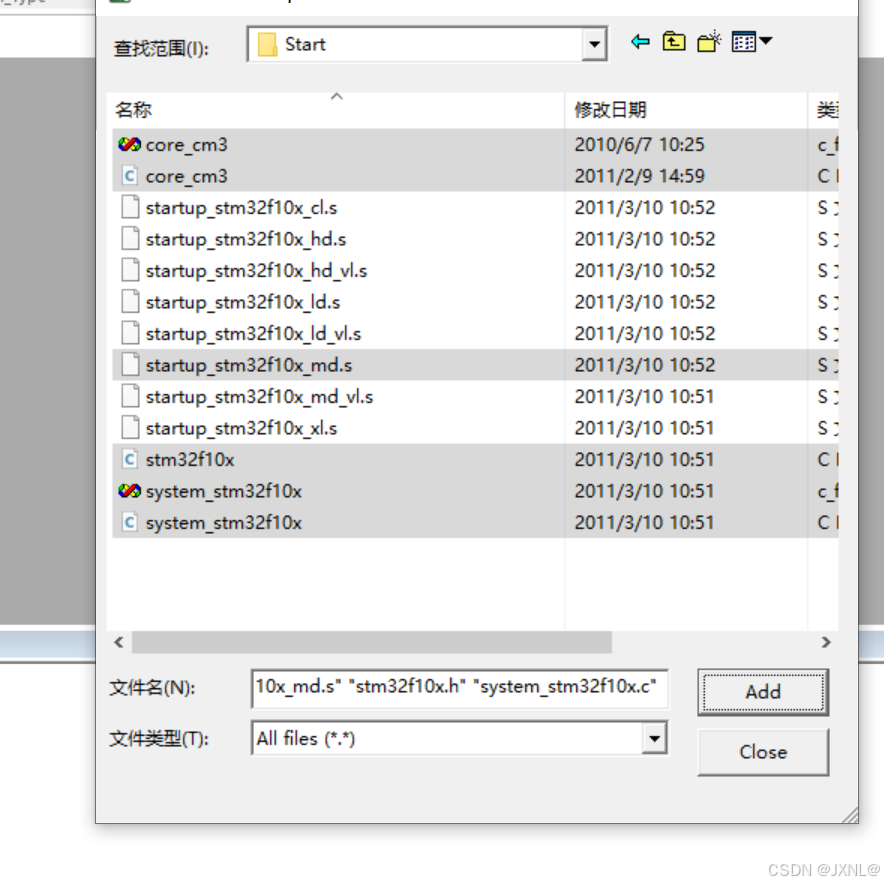
Task: Click the Back arrow icon in toolbar
Action: pos(640,42)
